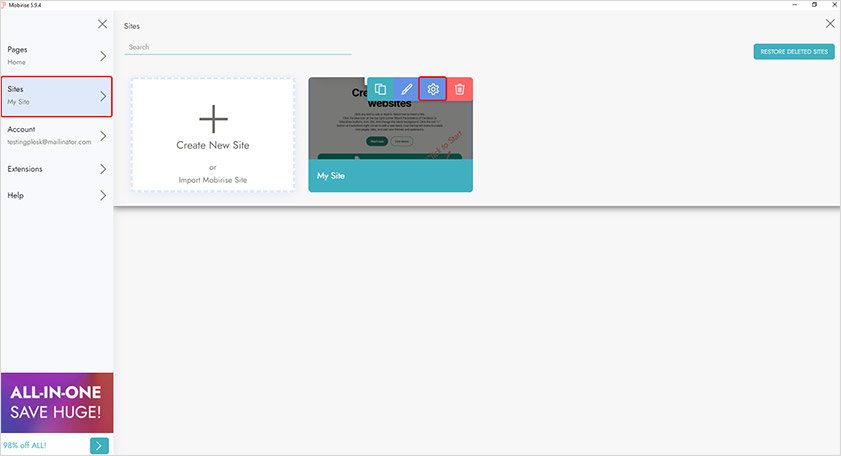This screenshot has width=841, height=456.
Task: Click the Create New Site label
Action: (213, 145)
